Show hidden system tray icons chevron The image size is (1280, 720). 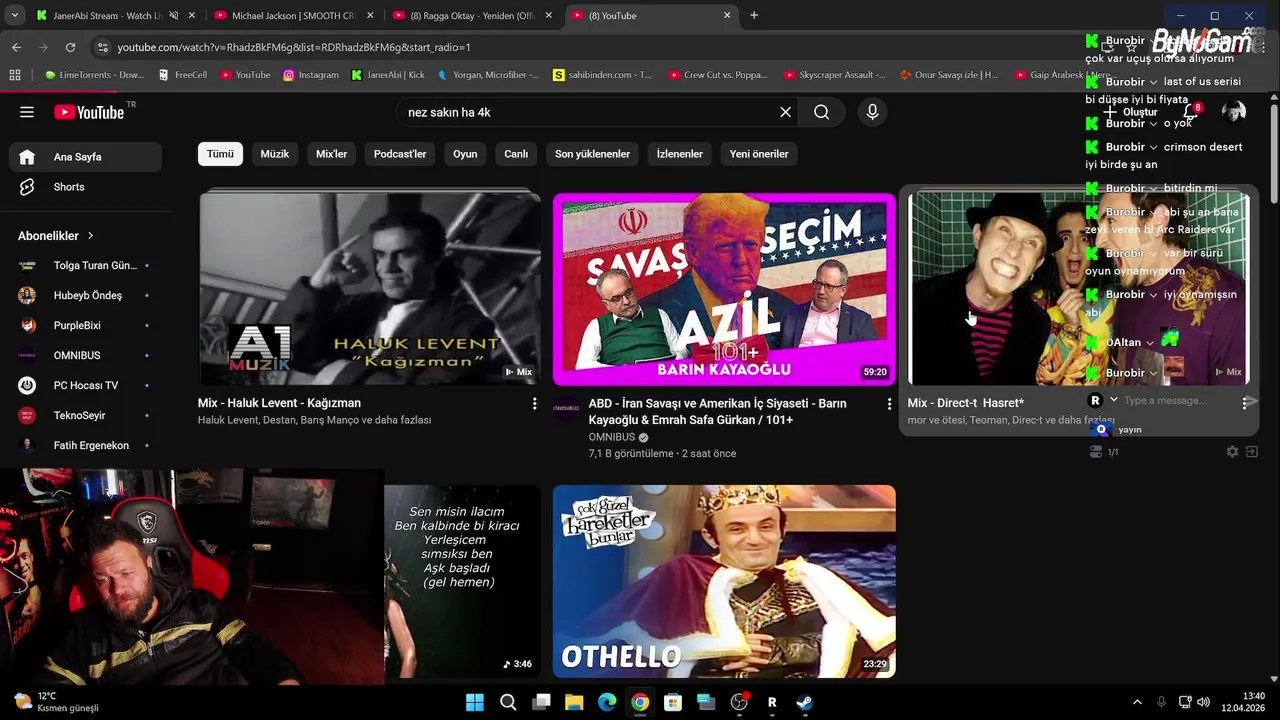click(x=1137, y=702)
